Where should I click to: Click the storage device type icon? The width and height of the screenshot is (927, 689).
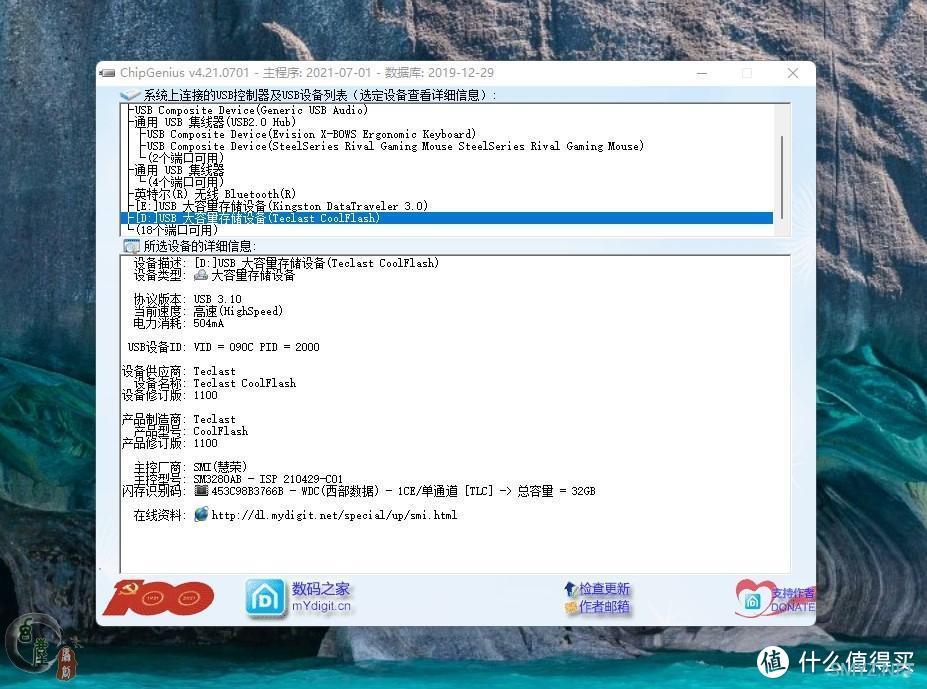(x=201, y=275)
